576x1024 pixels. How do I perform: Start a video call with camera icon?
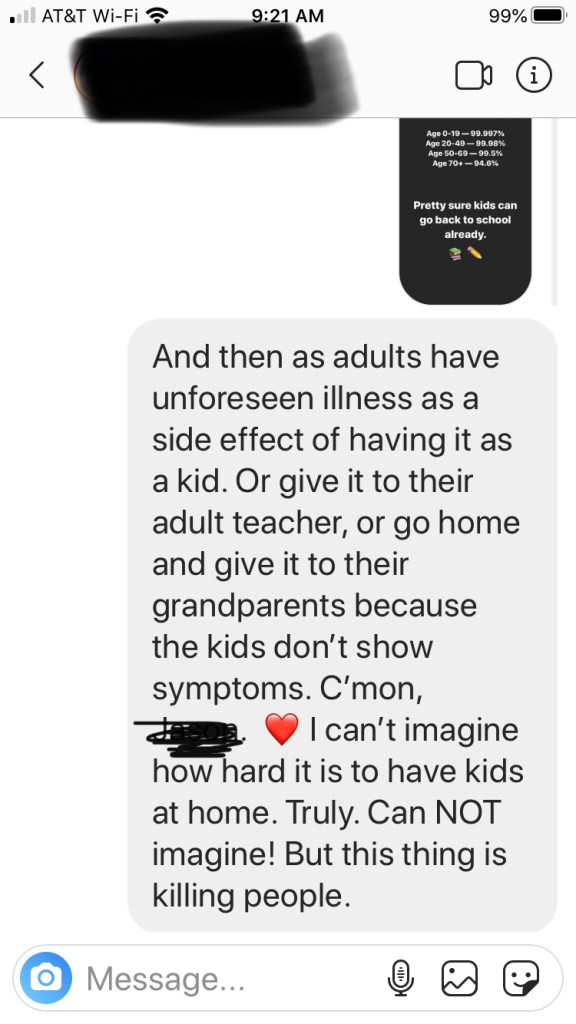coord(473,76)
